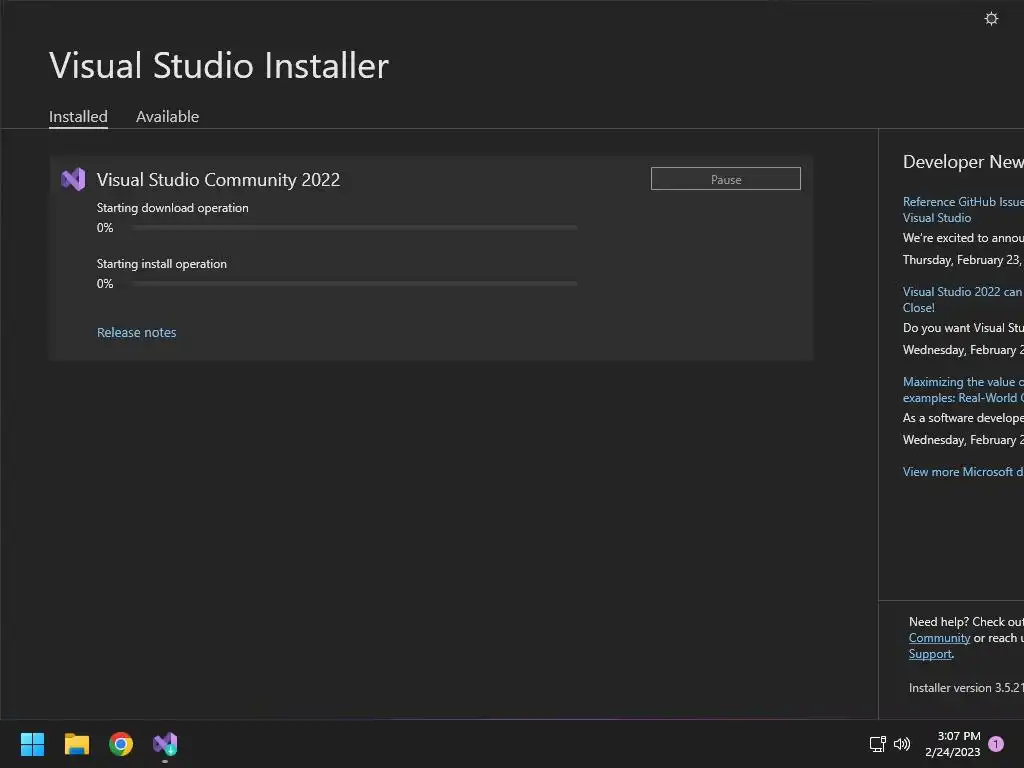
Task: Click the 'Visual Studio Installer' window title
Action: (219, 65)
